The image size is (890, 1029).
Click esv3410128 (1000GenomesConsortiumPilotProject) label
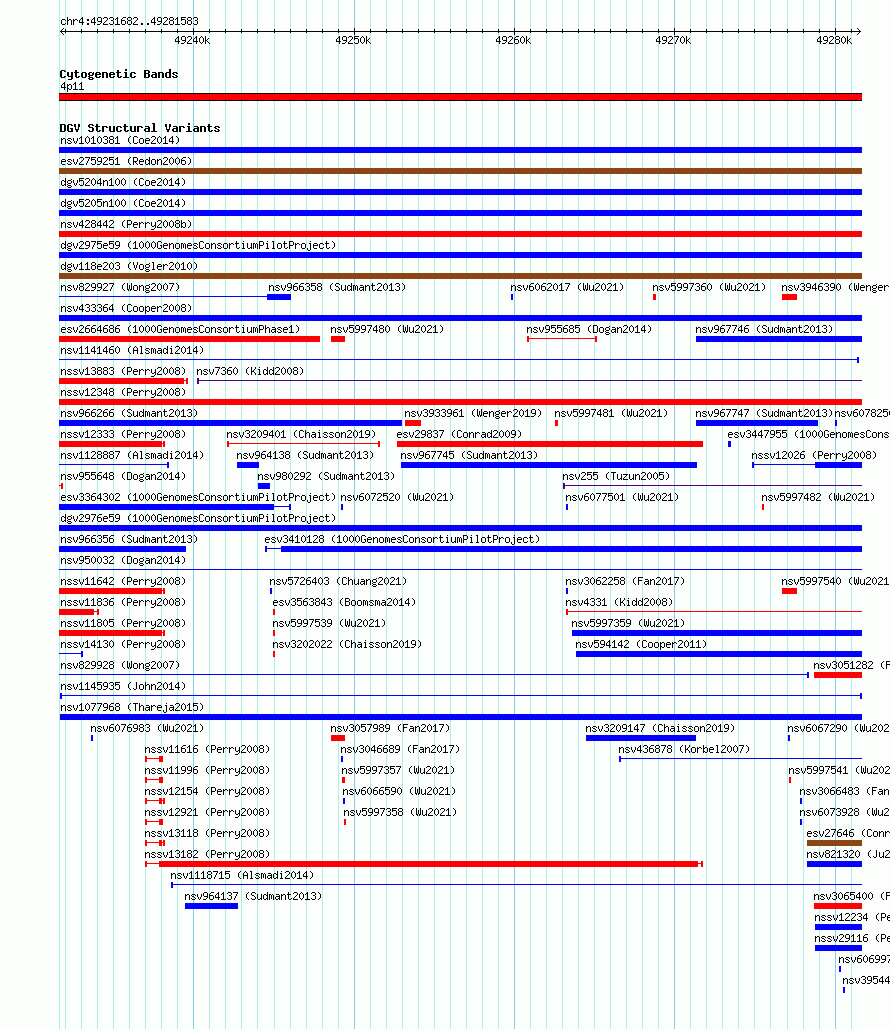pos(402,539)
